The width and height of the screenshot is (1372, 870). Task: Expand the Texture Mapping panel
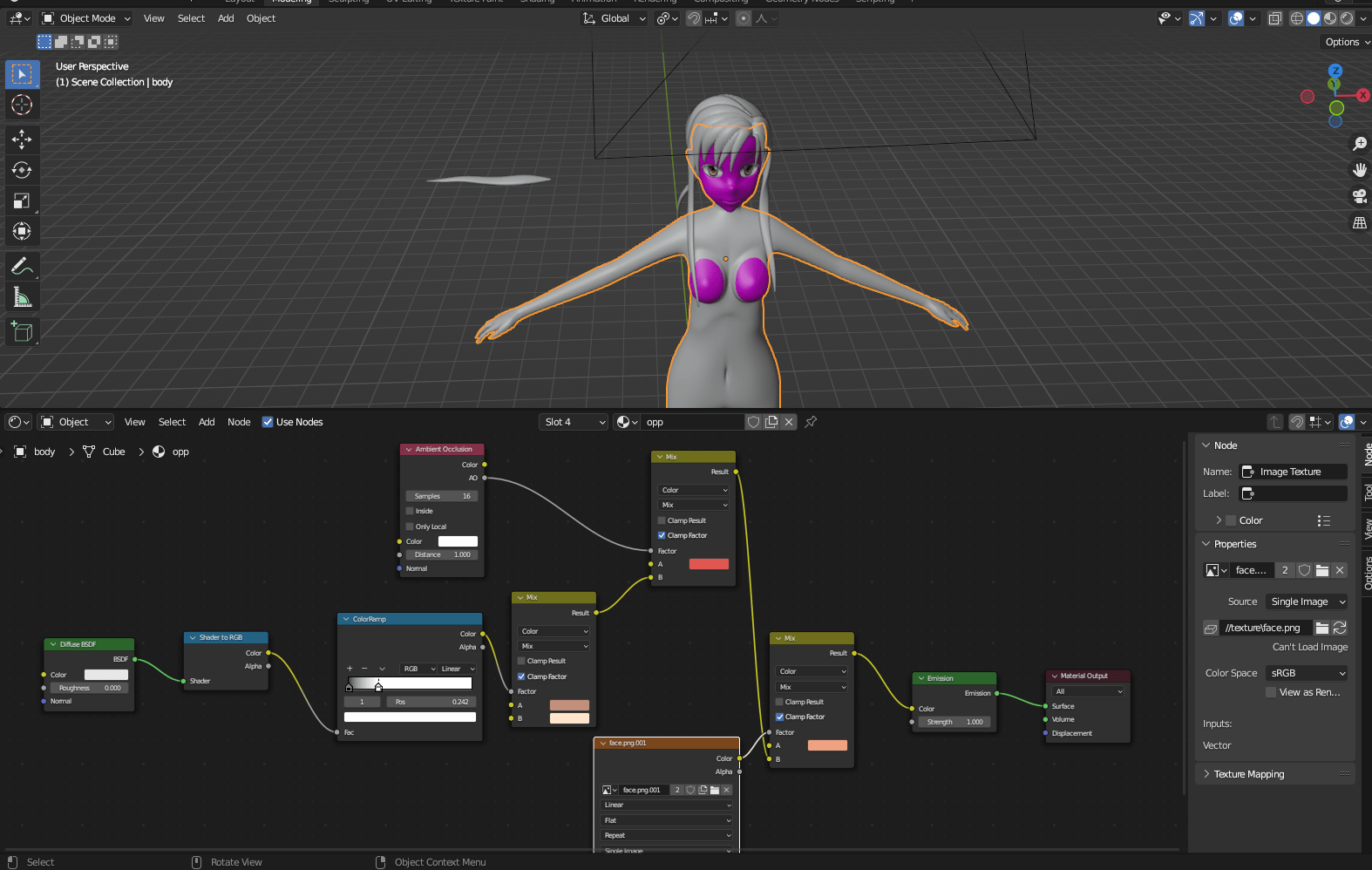point(1249,774)
